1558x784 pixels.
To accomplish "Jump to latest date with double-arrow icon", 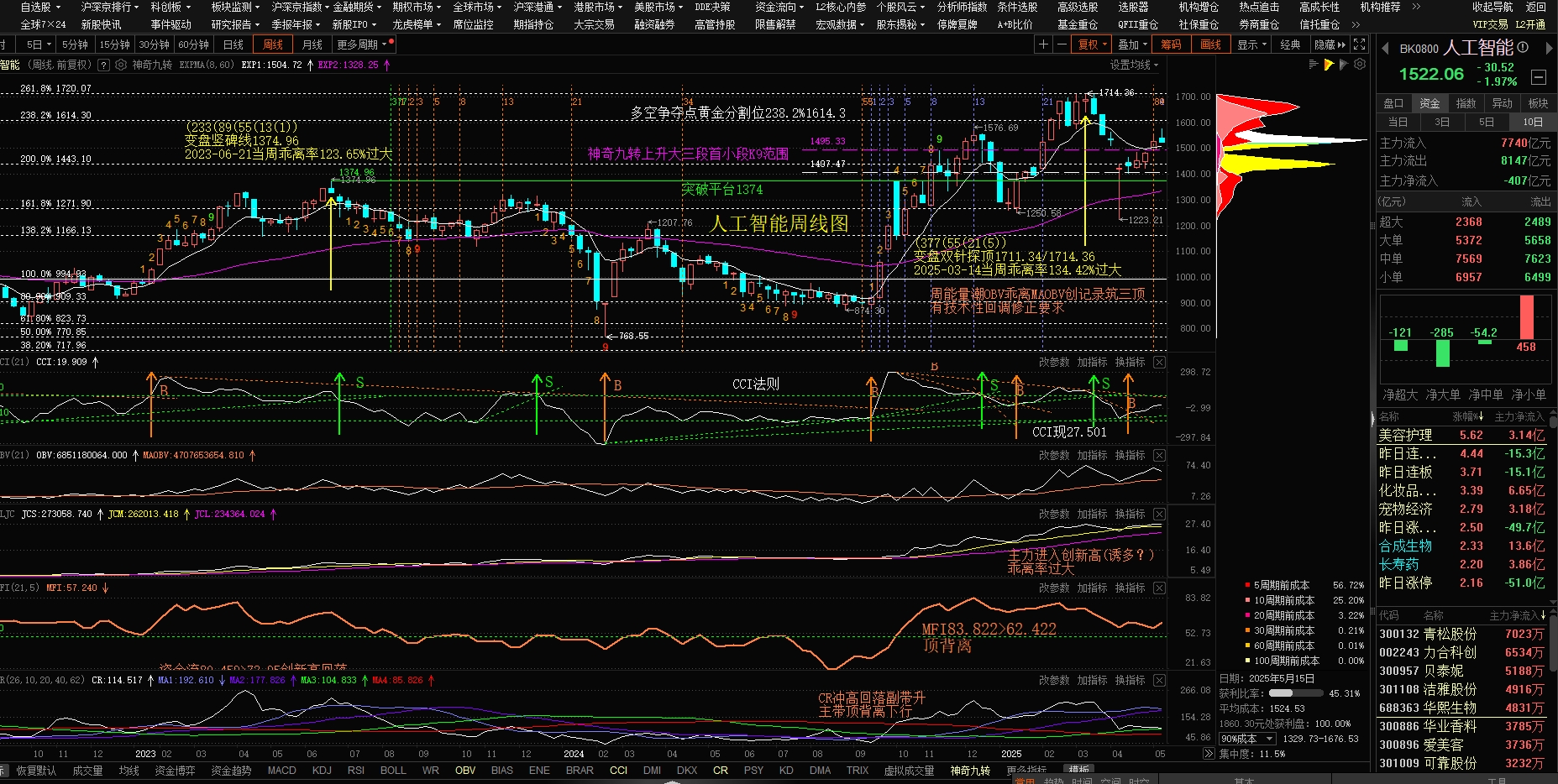I will point(1209,754).
